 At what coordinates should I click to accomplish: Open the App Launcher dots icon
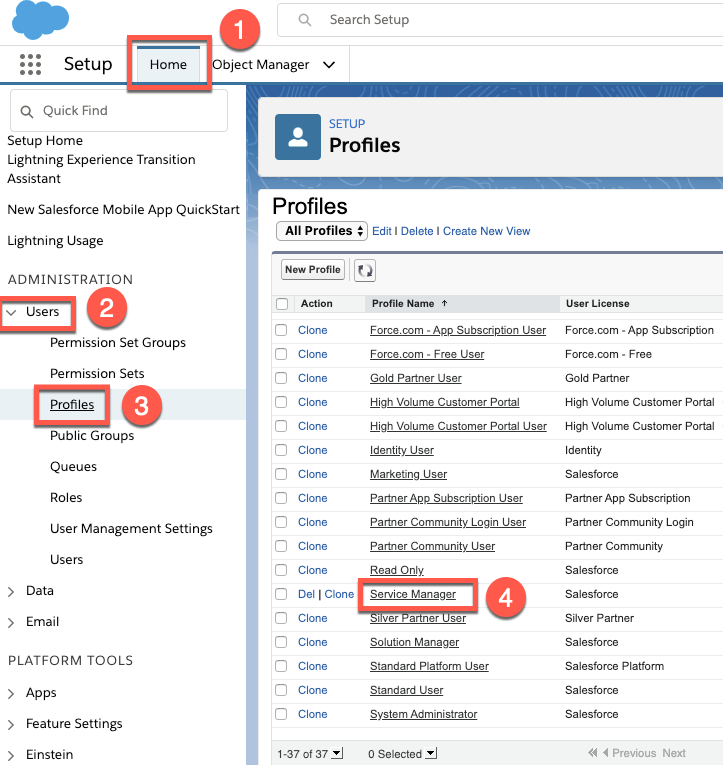30,64
